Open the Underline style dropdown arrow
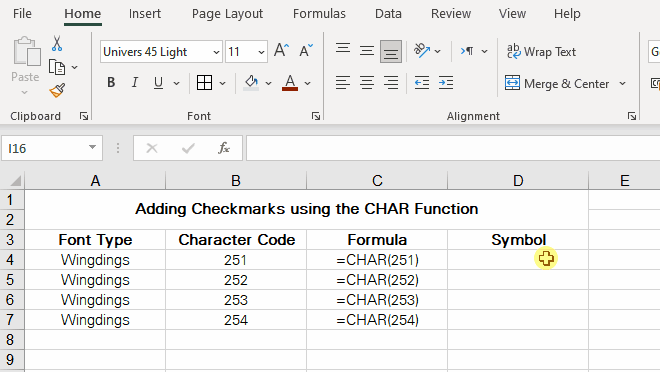 coord(176,83)
